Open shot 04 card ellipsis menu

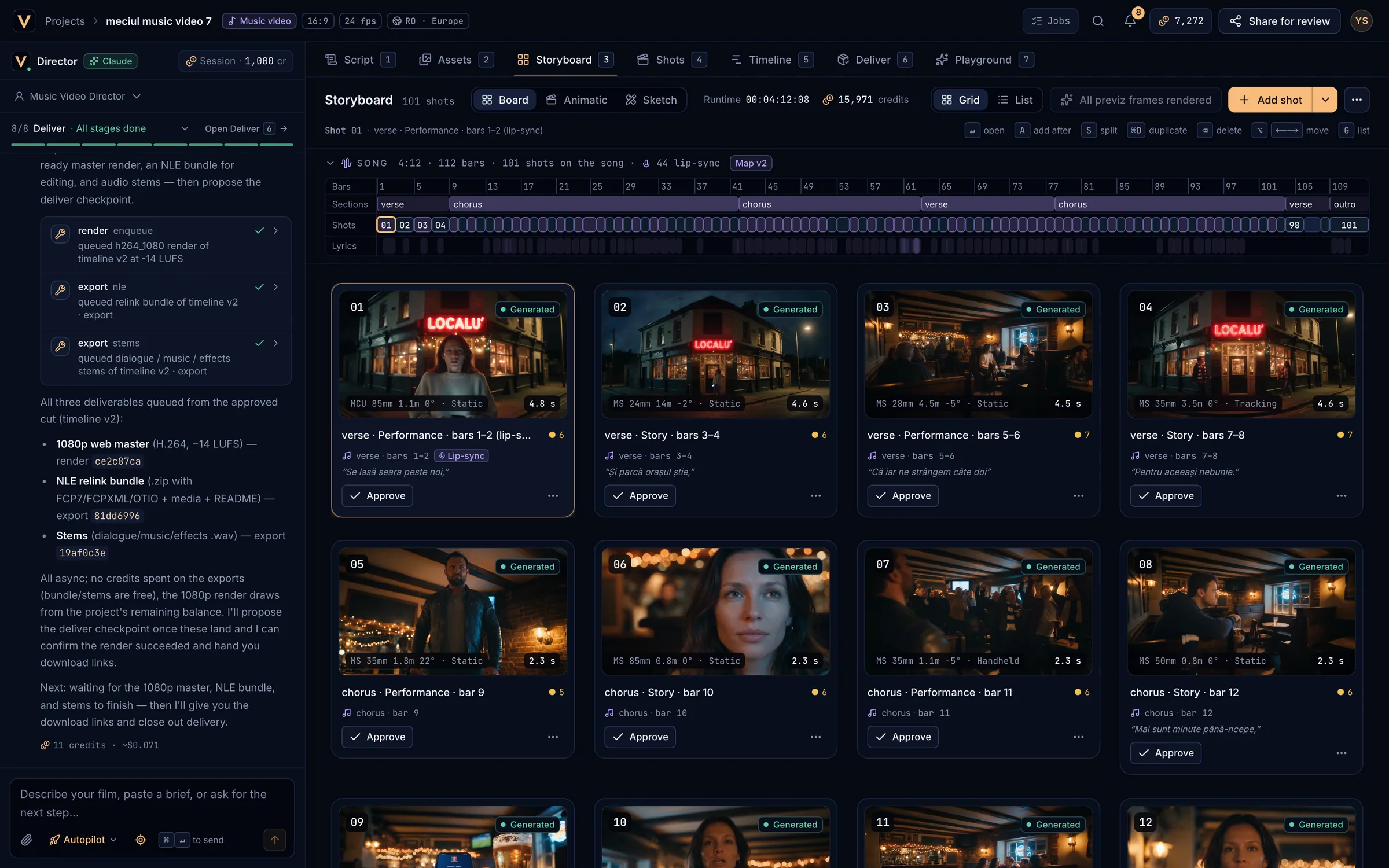pos(1342,496)
